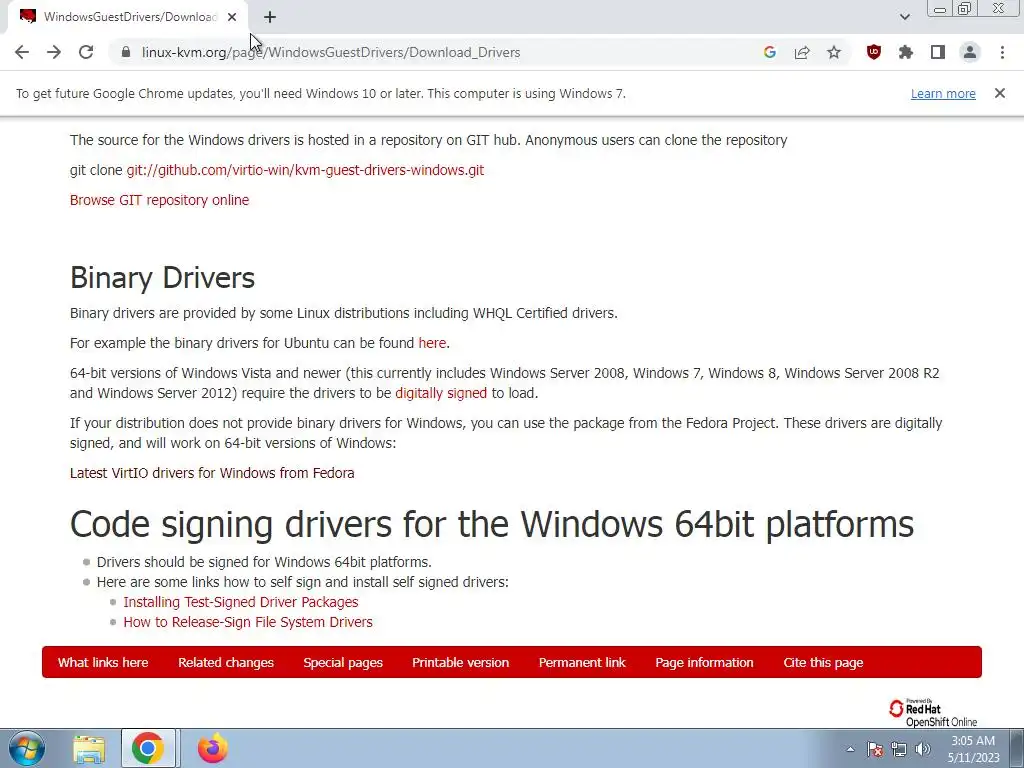This screenshot has height=768, width=1024.
Task: Open Permanent link
Action: (582, 662)
